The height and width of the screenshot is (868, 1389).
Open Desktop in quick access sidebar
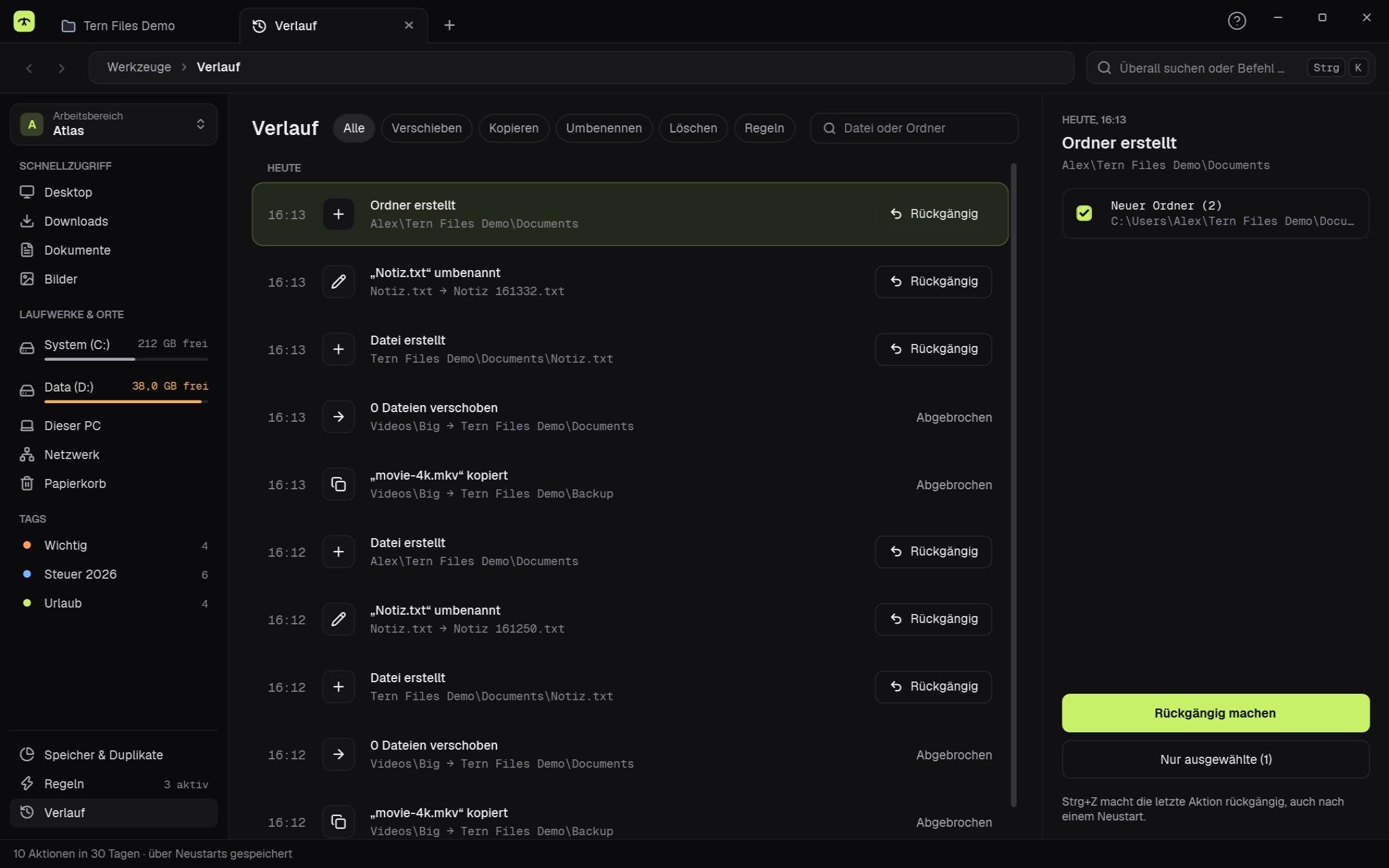(114, 192)
